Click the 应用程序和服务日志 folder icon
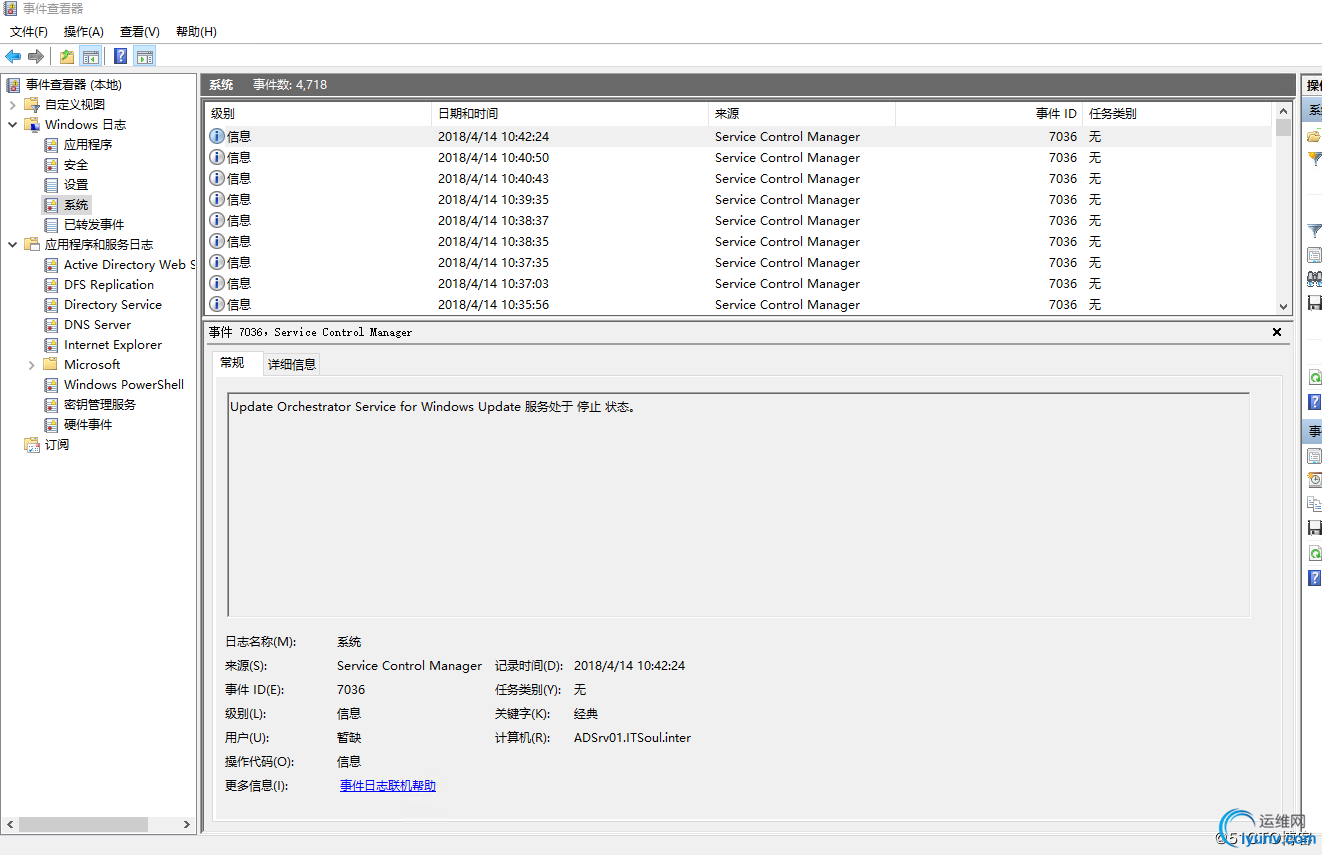 tap(32, 245)
